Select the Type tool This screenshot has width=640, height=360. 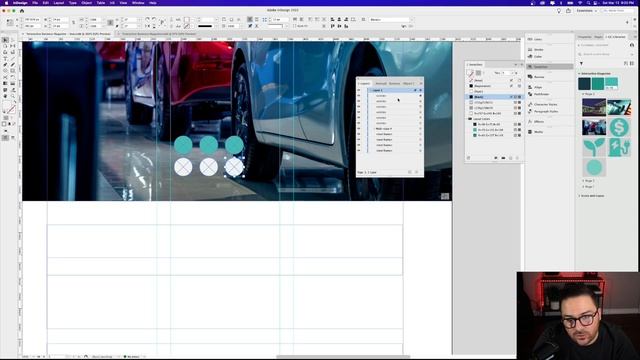5,58
